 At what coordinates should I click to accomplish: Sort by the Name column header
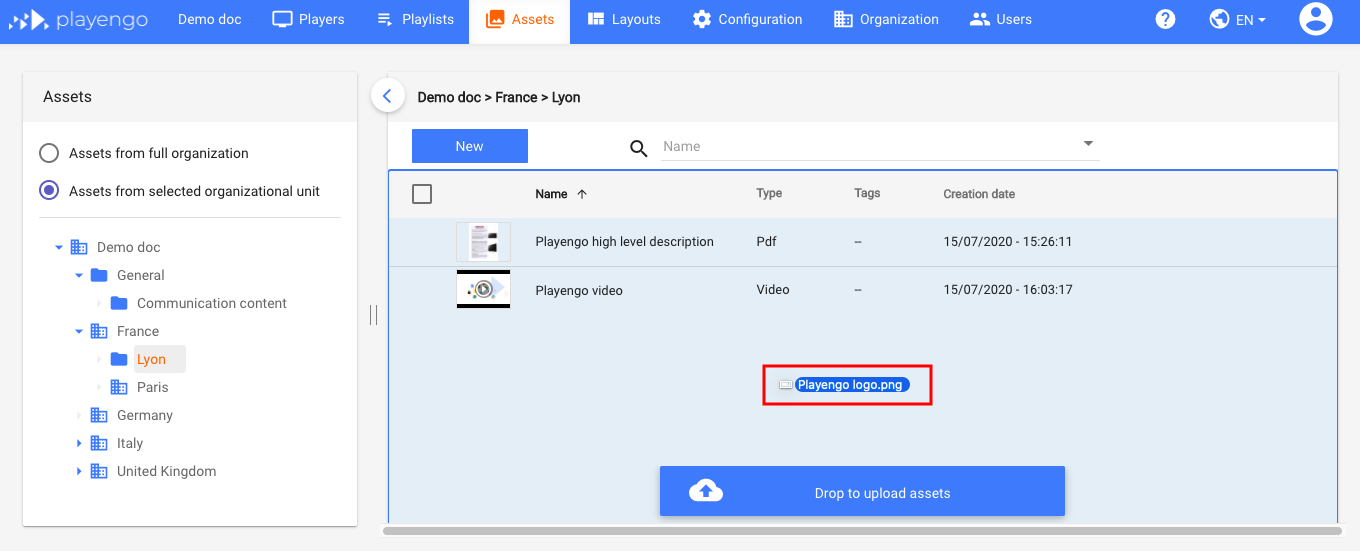point(551,194)
